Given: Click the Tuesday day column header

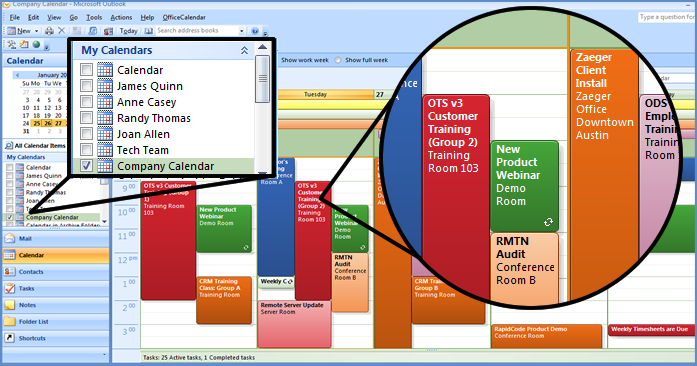Looking at the screenshot, I should coord(326,94).
